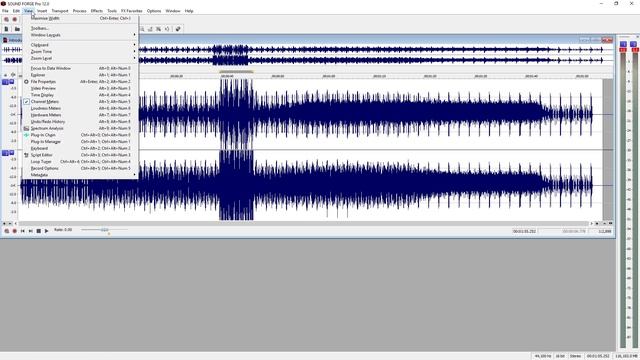Toggle Hardware Meters window

click(x=80, y=115)
